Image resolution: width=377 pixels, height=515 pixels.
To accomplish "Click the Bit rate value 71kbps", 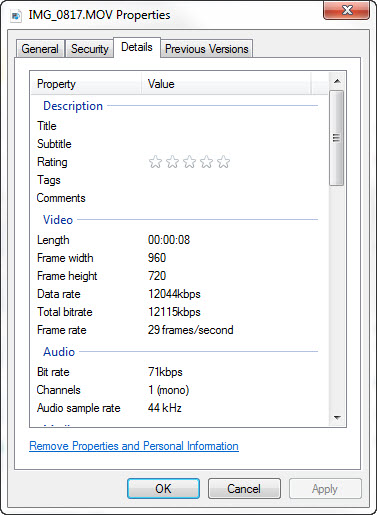I will tap(165, 372).
